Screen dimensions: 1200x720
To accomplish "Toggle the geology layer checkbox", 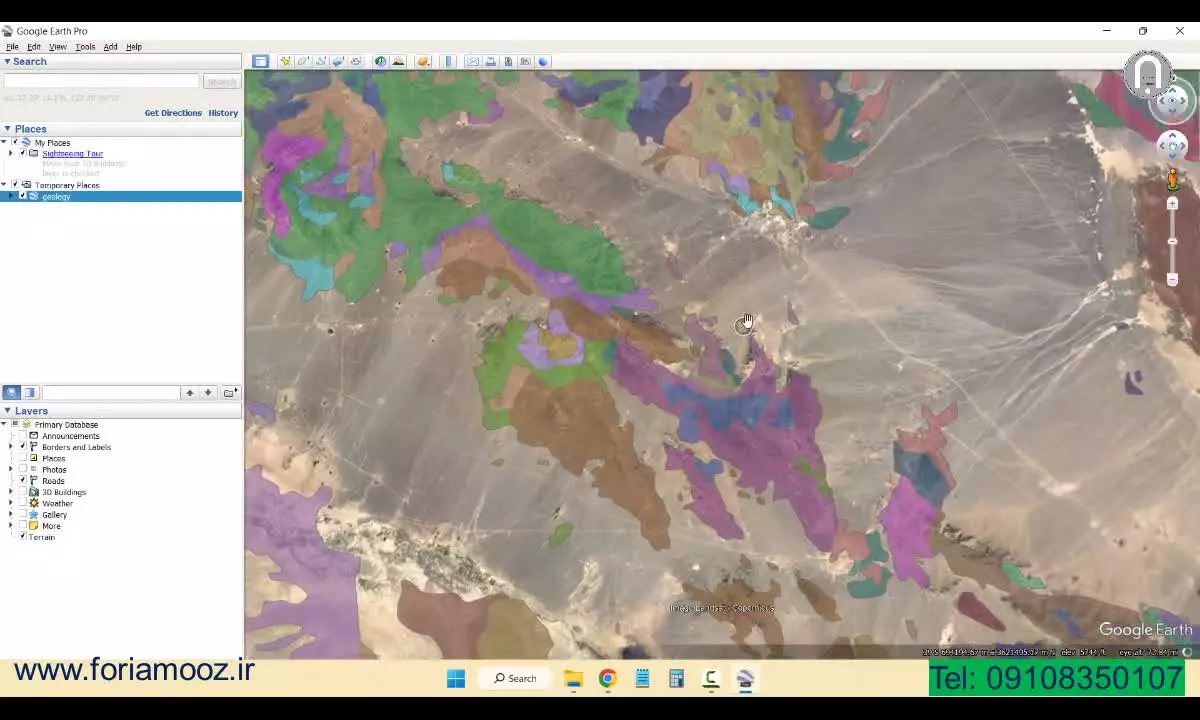I will click(x=23, y=196).
